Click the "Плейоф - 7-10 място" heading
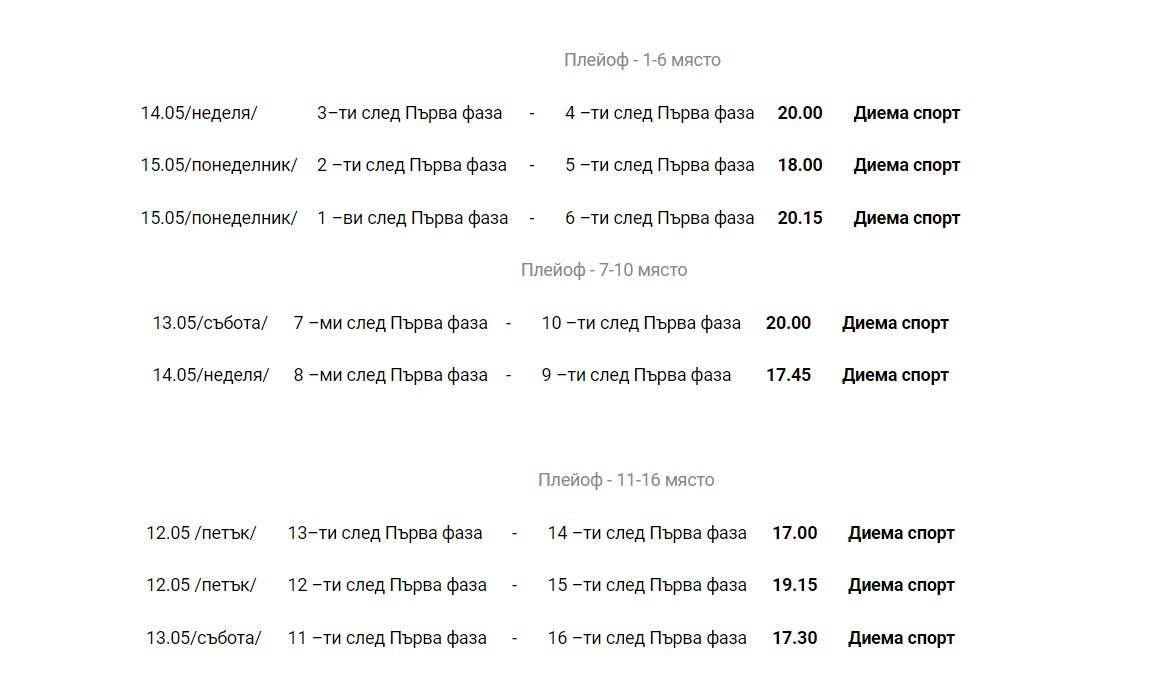Screen dimensions: 1175x687 (604, 270)
